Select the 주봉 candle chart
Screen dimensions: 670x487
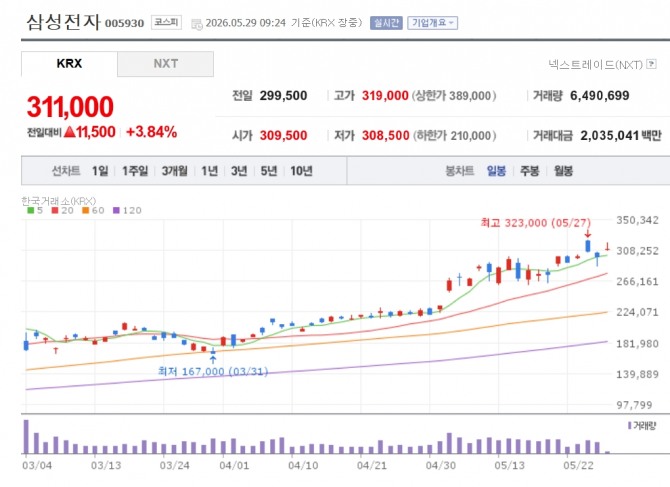click(x=529, y=171)
